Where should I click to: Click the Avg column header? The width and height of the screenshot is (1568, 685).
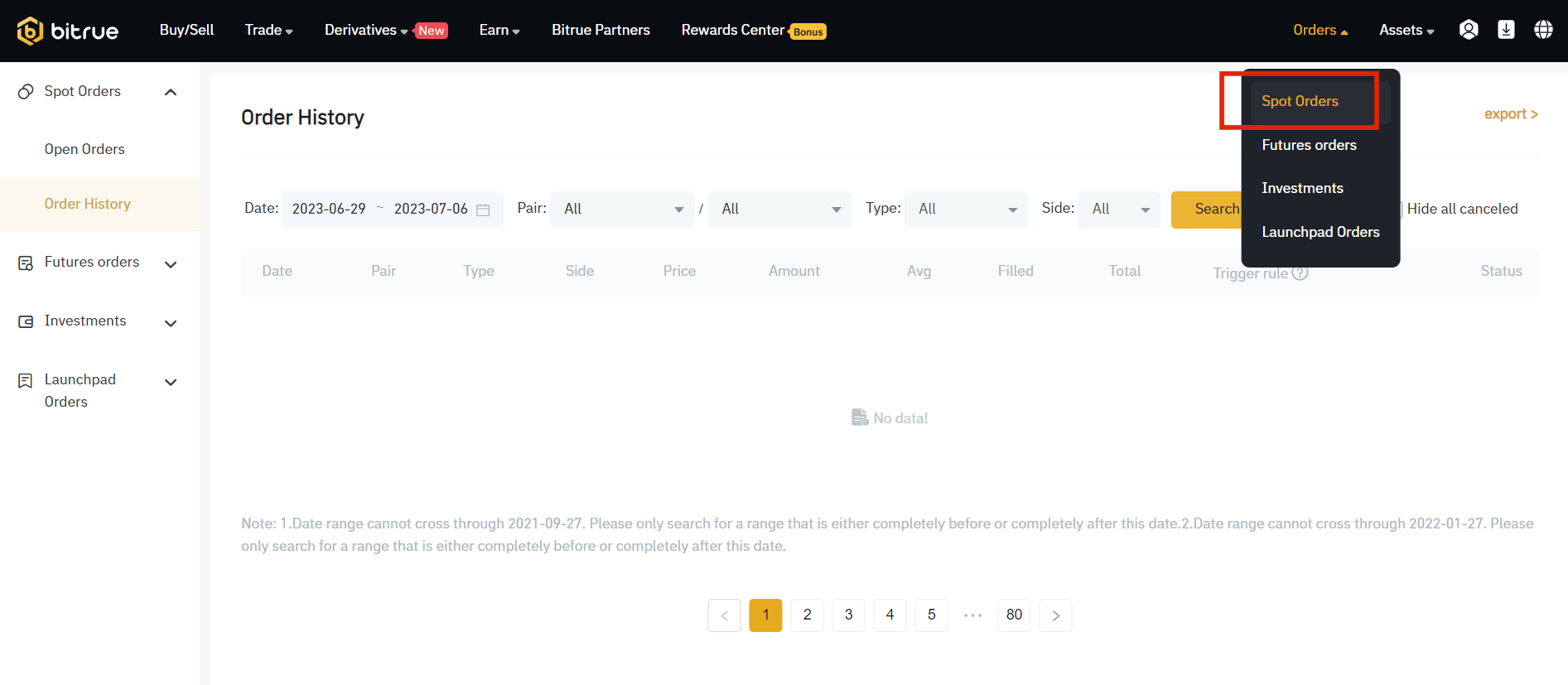pos(919,271)
